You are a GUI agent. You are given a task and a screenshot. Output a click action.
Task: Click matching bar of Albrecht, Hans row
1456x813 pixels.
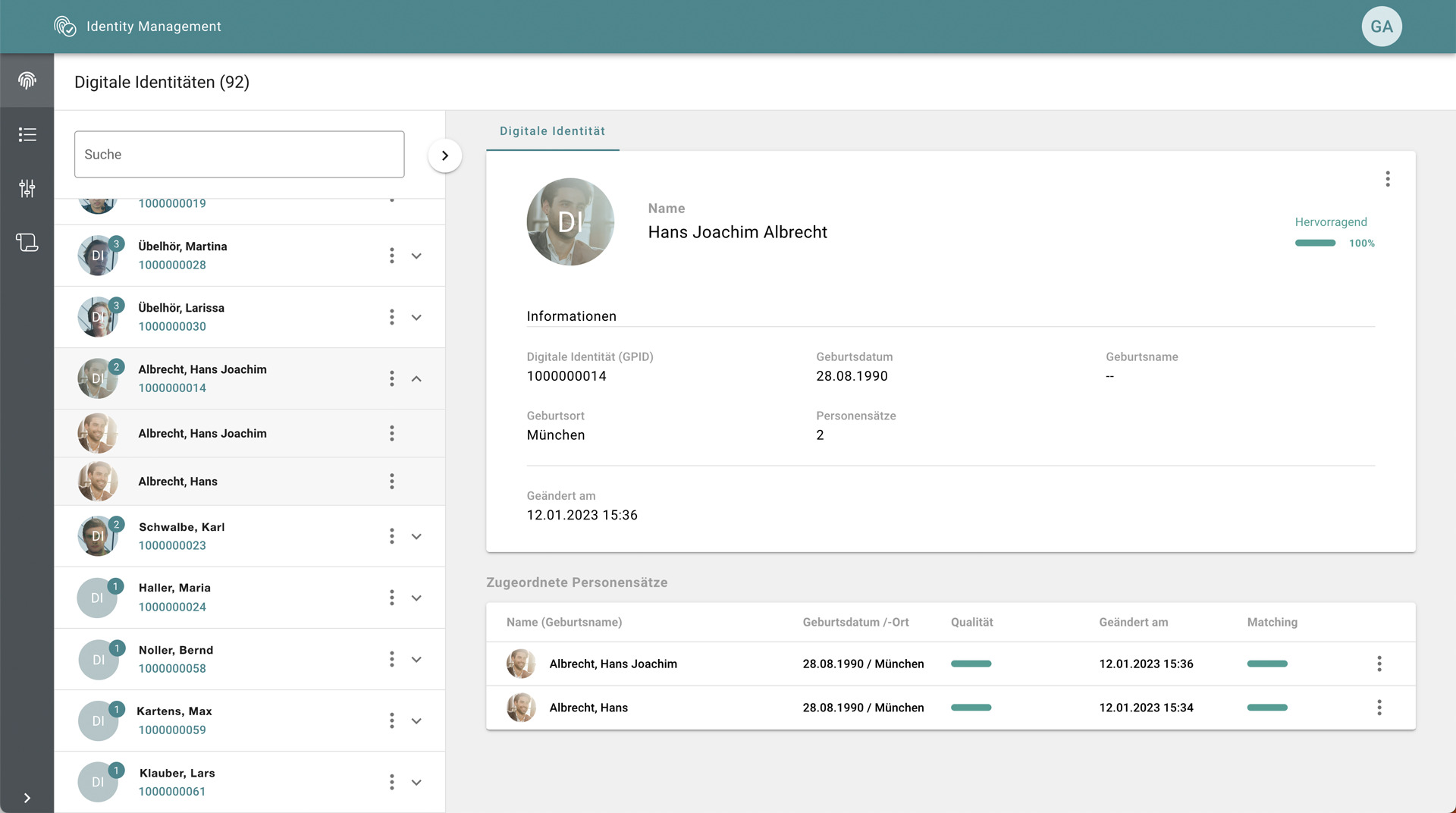coord(1267,708)
